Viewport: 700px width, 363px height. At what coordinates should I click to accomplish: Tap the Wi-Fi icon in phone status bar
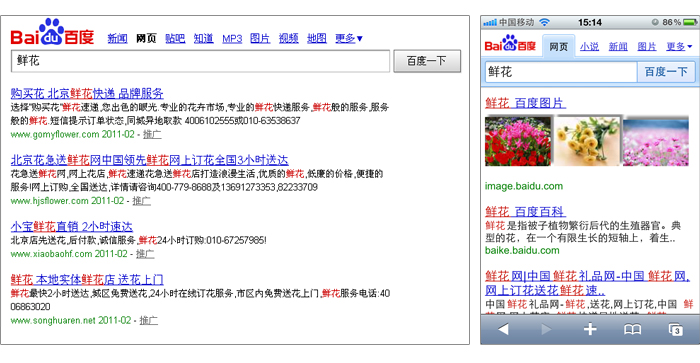point(544,22)
